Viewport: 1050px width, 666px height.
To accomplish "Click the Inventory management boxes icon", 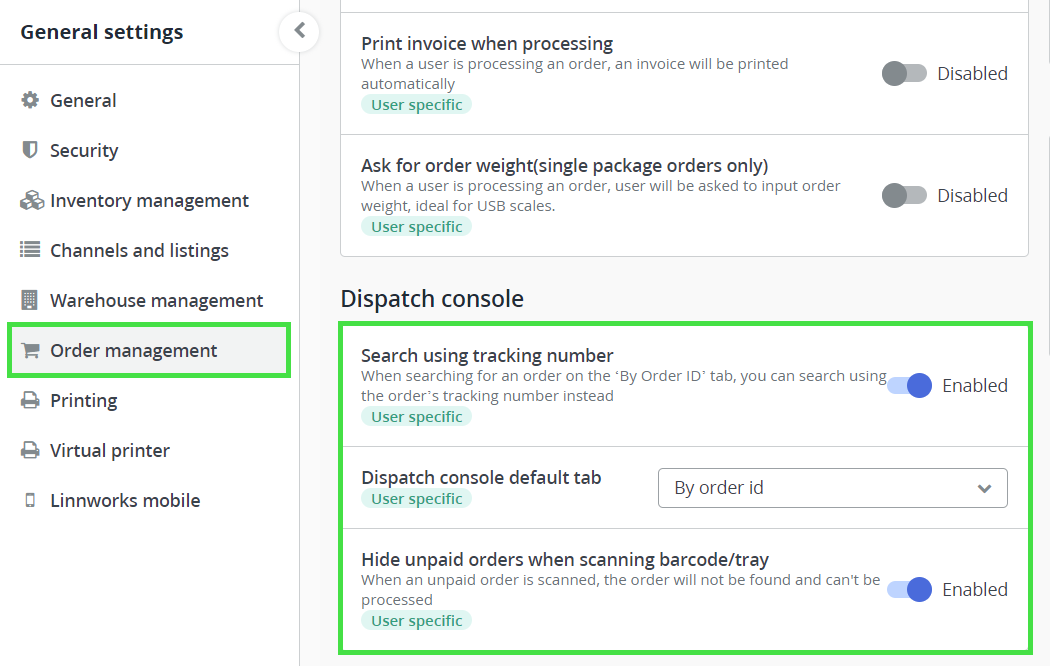I will pyautogui.click(x=31, y=201).
